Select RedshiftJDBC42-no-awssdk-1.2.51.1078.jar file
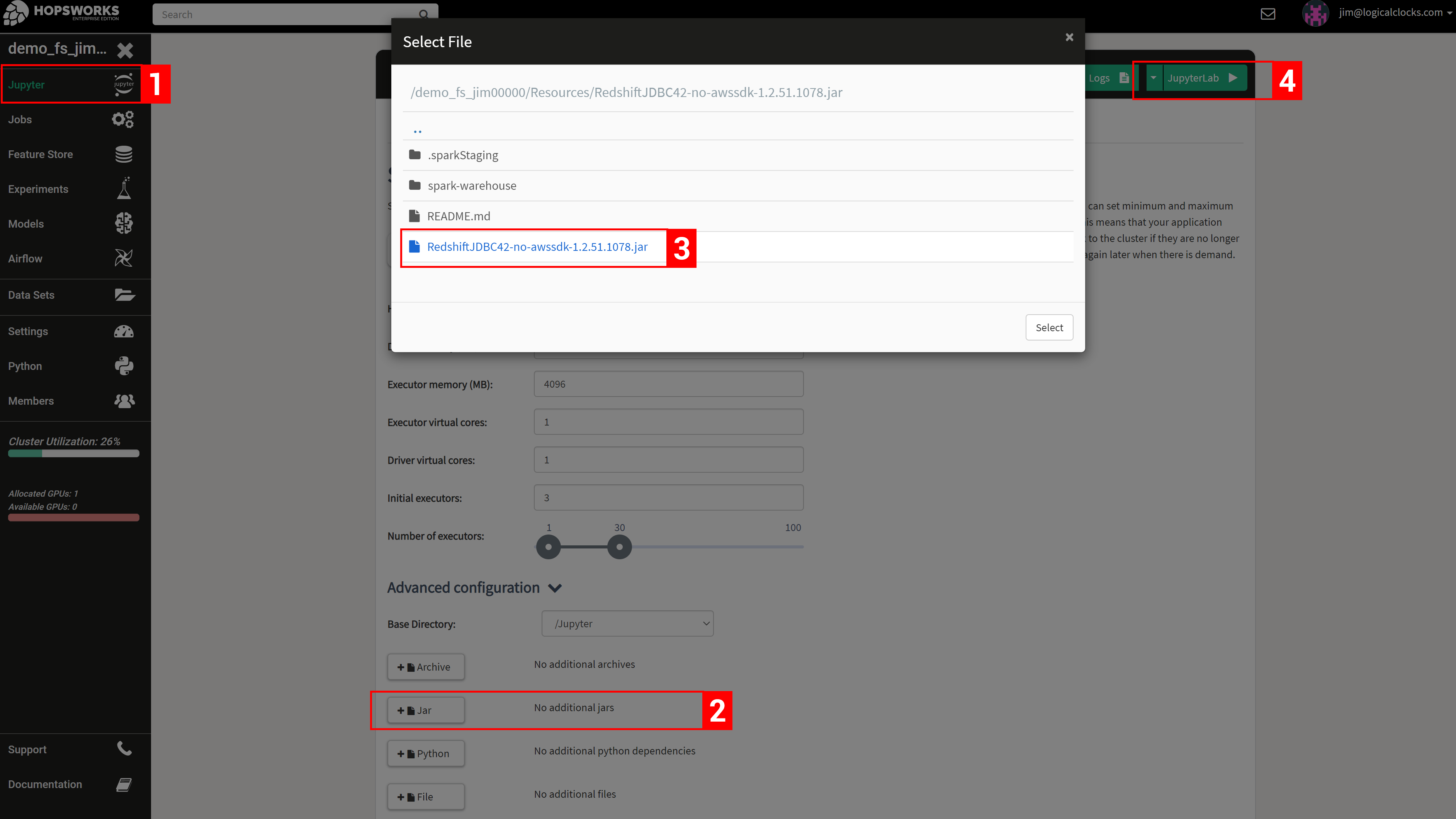The image size is (1456, 819). point(537,246)
